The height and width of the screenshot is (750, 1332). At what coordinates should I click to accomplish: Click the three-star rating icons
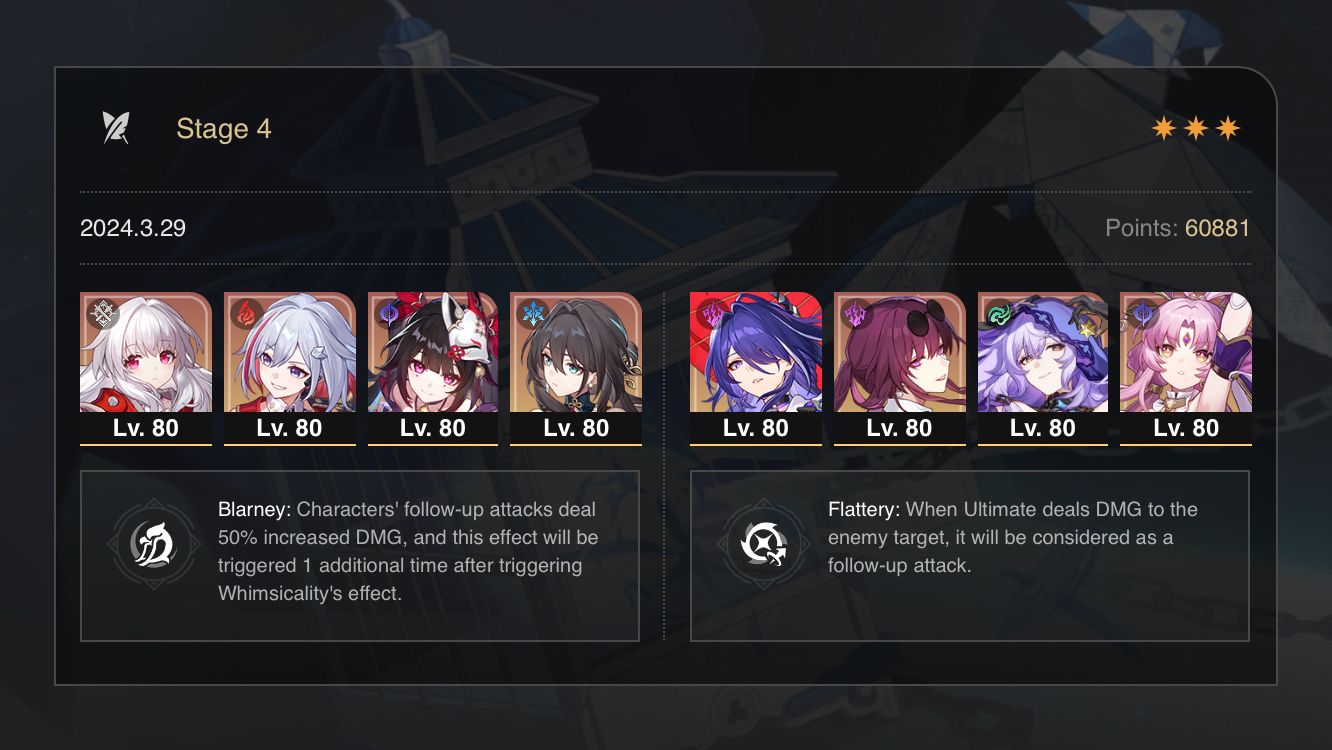tap(1196, 128)
